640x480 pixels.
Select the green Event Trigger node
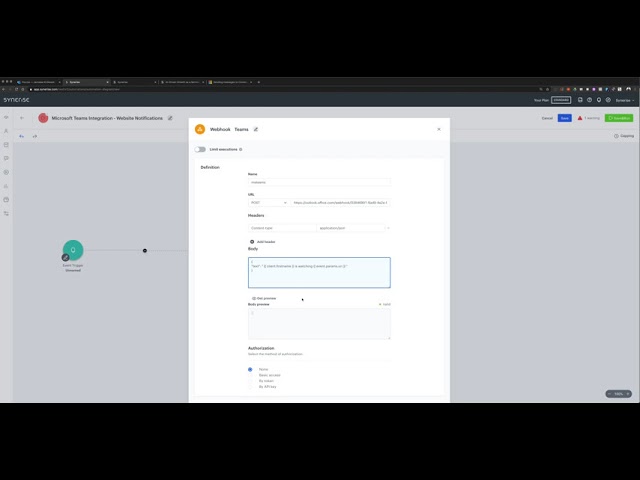pos(73,250)
